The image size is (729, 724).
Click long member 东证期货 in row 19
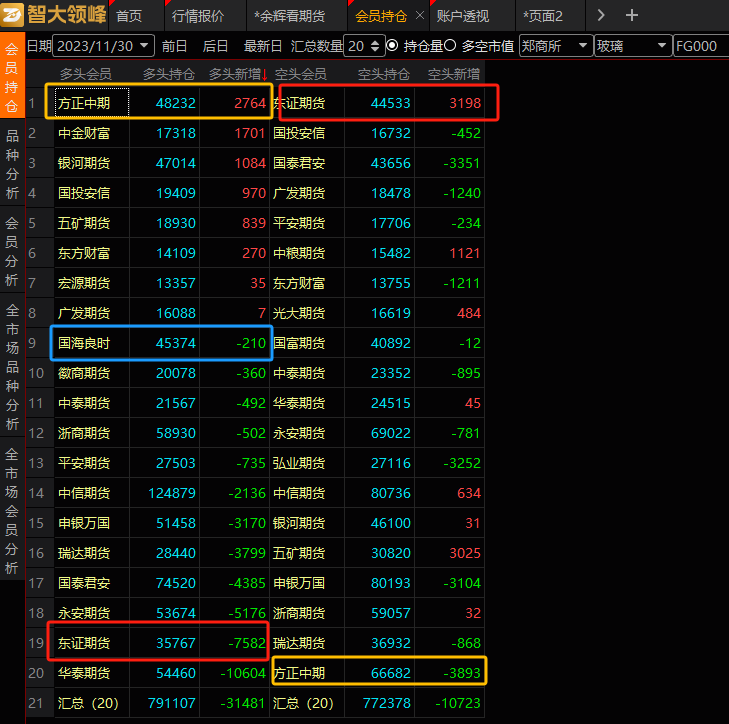click(84, 643)
